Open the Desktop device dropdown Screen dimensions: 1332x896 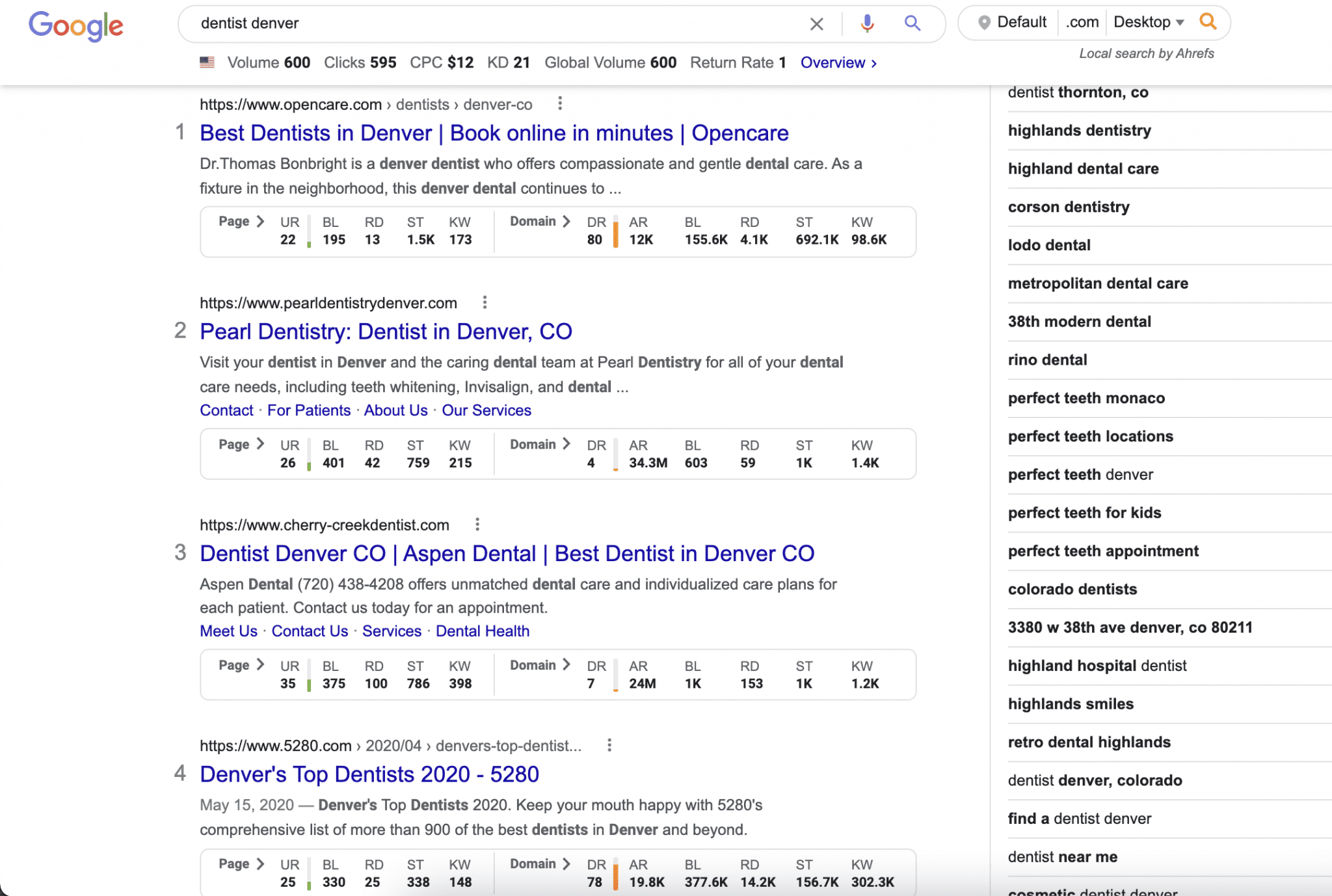1149,22
